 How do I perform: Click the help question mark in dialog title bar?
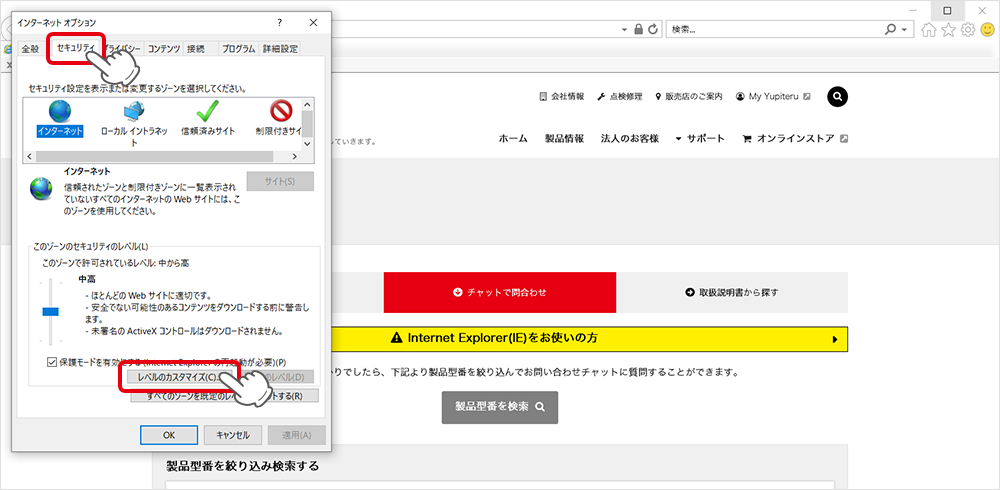point(279,22)
